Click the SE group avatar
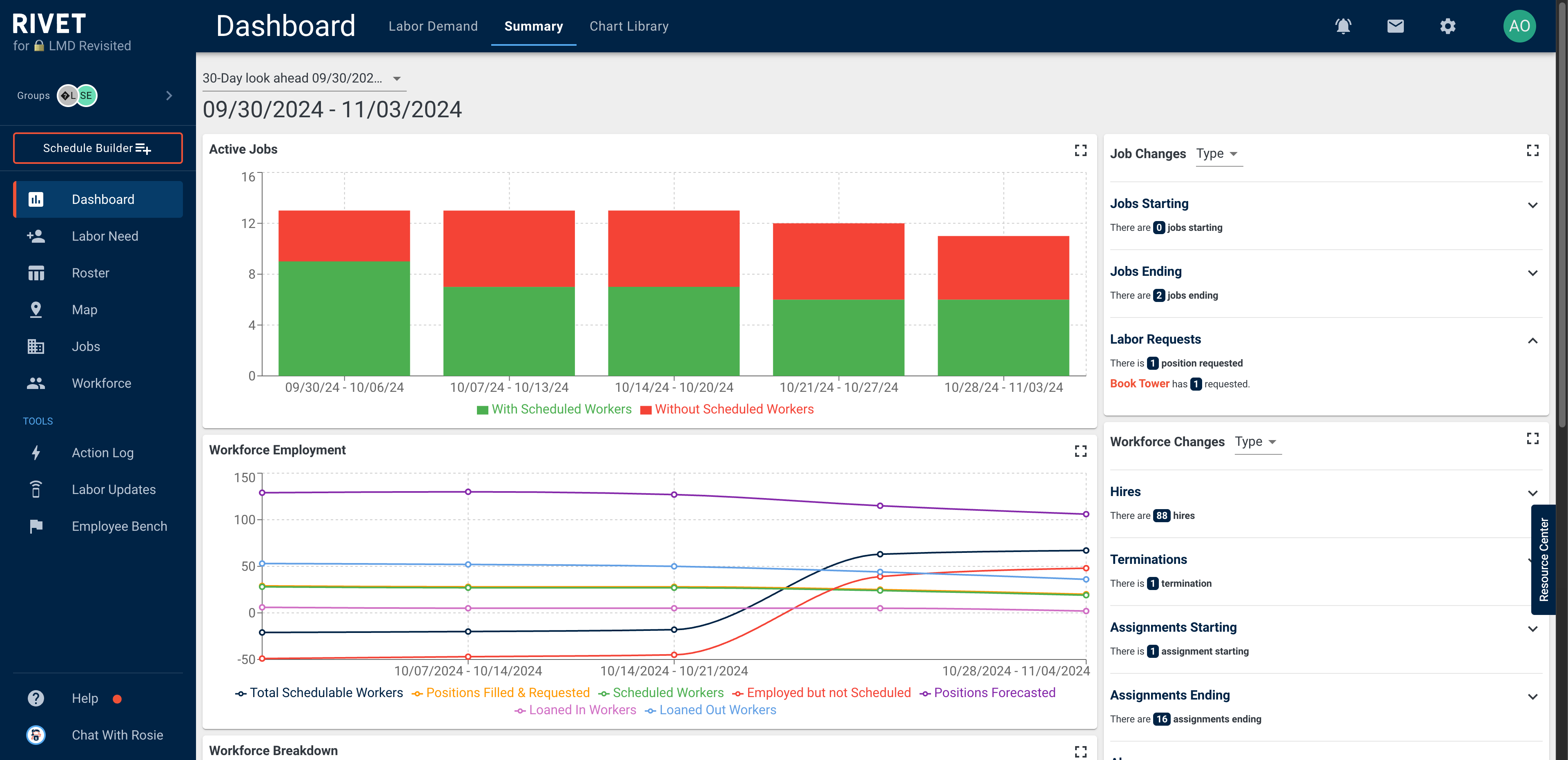Screen dimensions: 1568x760 pyautogui.click(x=87, y=96)
